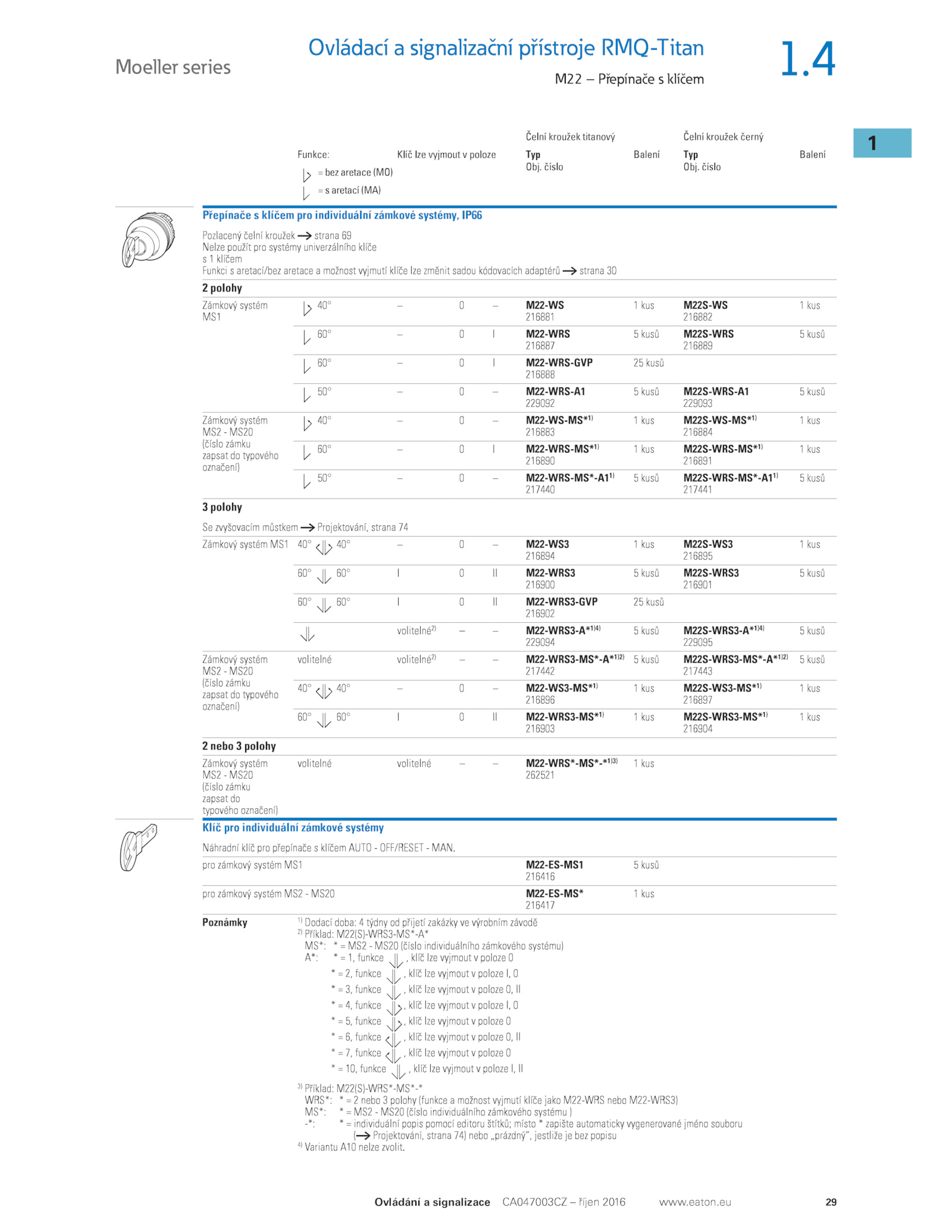The width and height of the screenshot is (952, 1232).
Task: Click the key switch product image
Action: [x=149, y=240]
